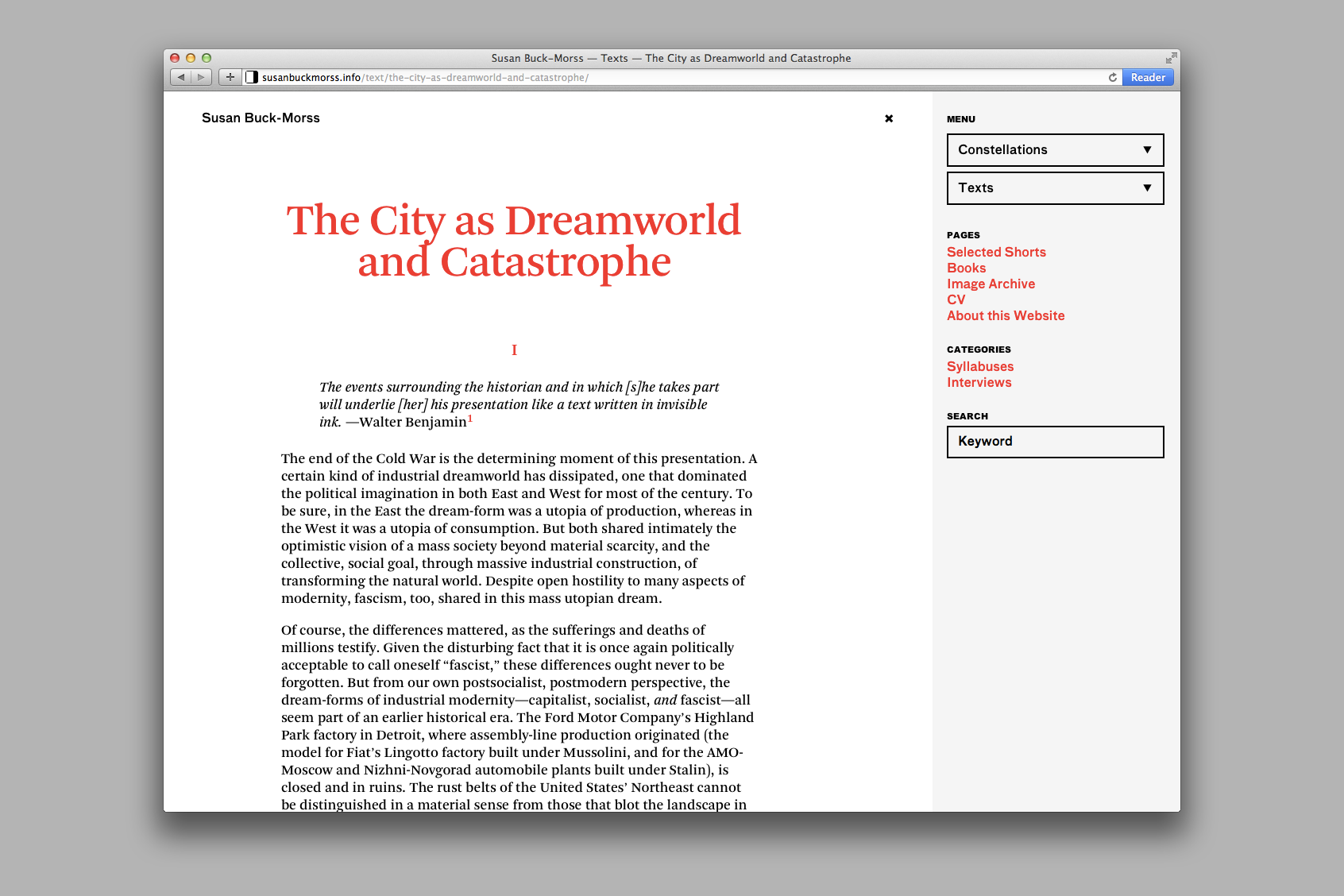Click the Keyword search input field
This screenshot has width=1344, height=896.
[1055, 442]
